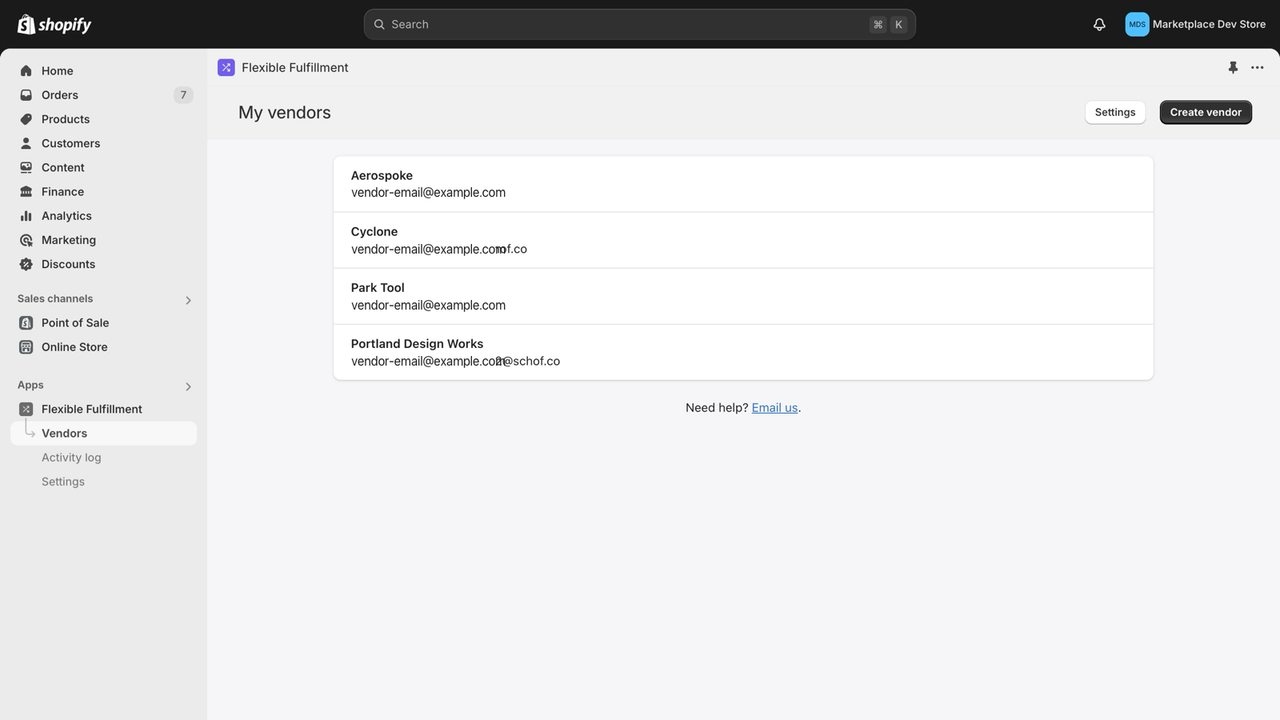1280x720 pixels.
Task: Click the Search field
Action: click(640, 24)
